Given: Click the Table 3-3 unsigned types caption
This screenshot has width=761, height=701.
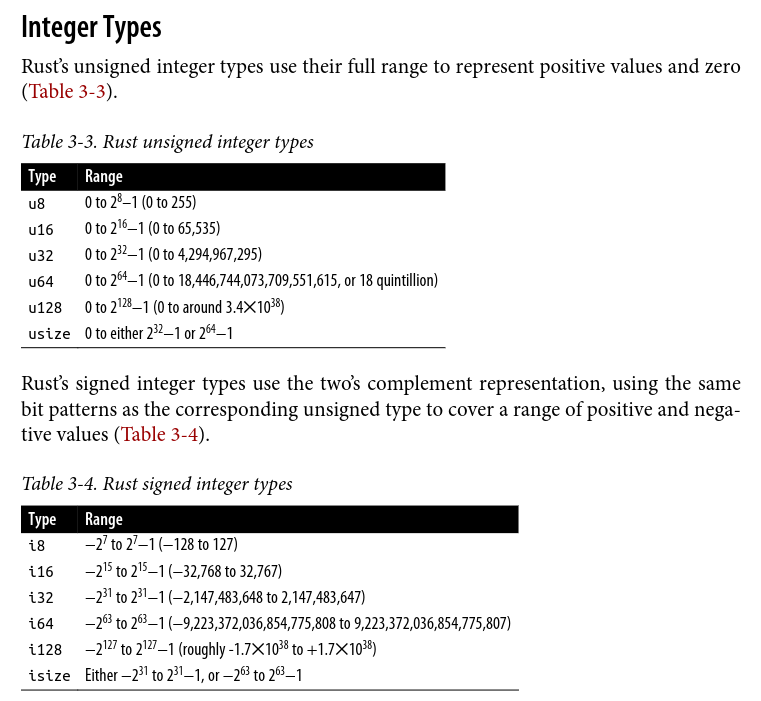Looking at the screenshot, I should pos(168,142).
